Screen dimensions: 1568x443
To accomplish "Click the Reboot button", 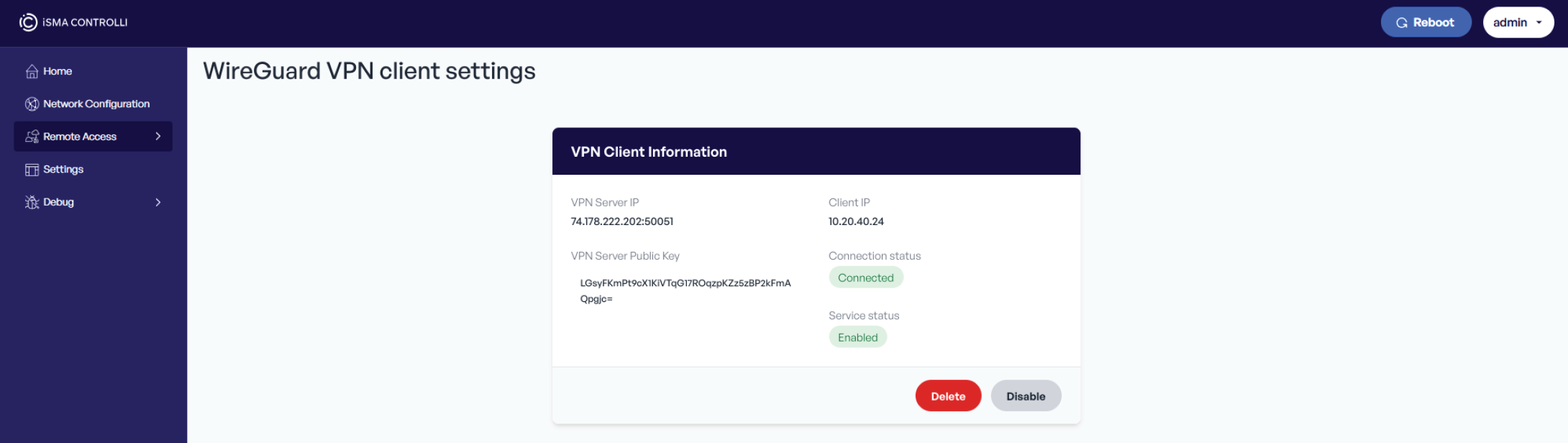I will (1426, 22).
